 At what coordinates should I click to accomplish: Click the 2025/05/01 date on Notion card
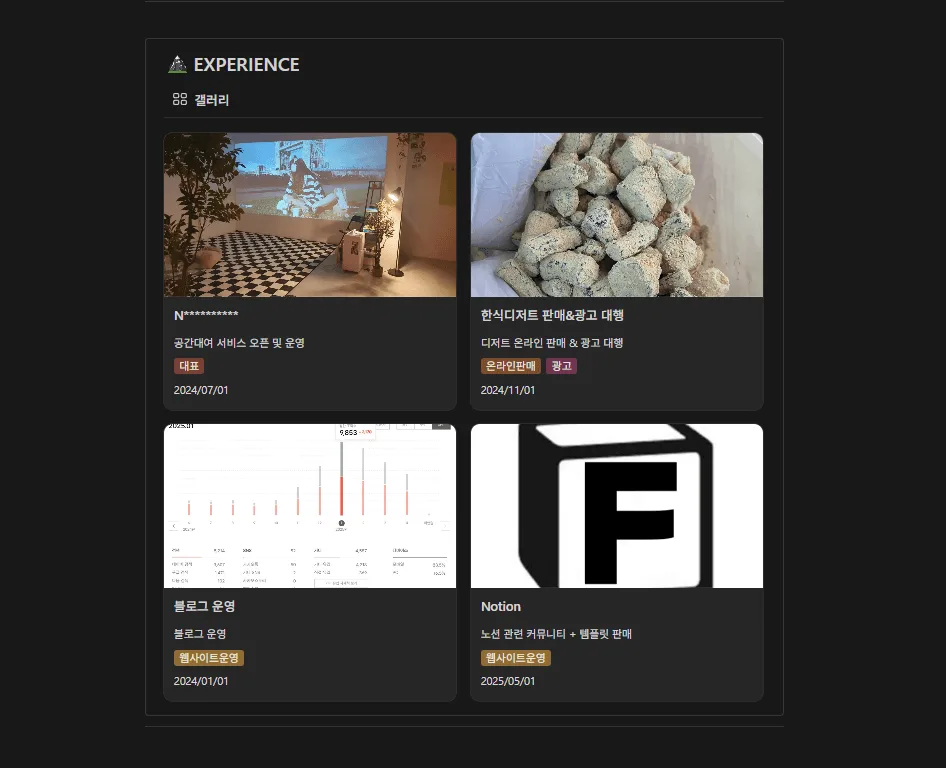pos(508,681)
